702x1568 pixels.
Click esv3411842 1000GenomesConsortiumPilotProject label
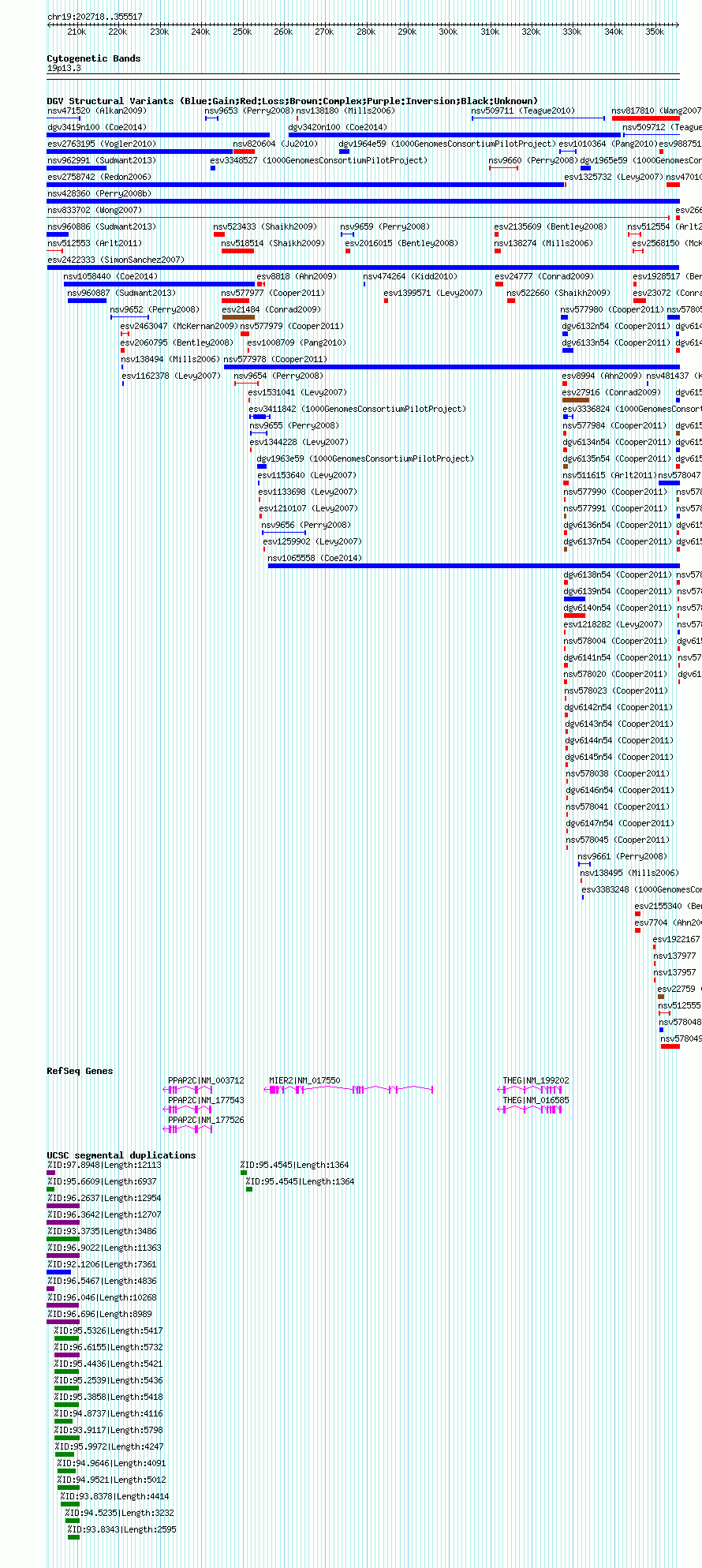(x=357, y=409)
